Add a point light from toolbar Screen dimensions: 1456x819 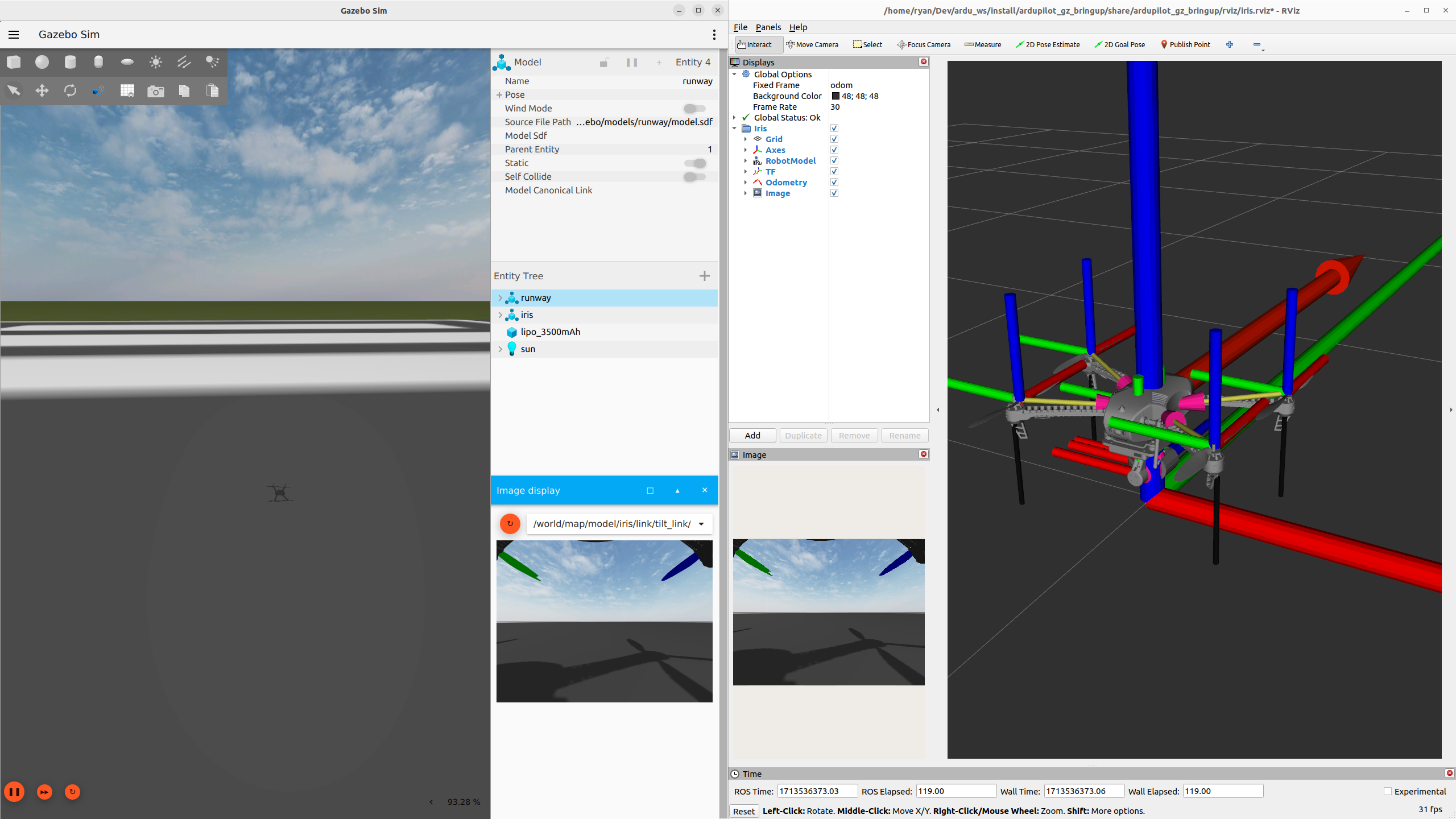[155, 62]
